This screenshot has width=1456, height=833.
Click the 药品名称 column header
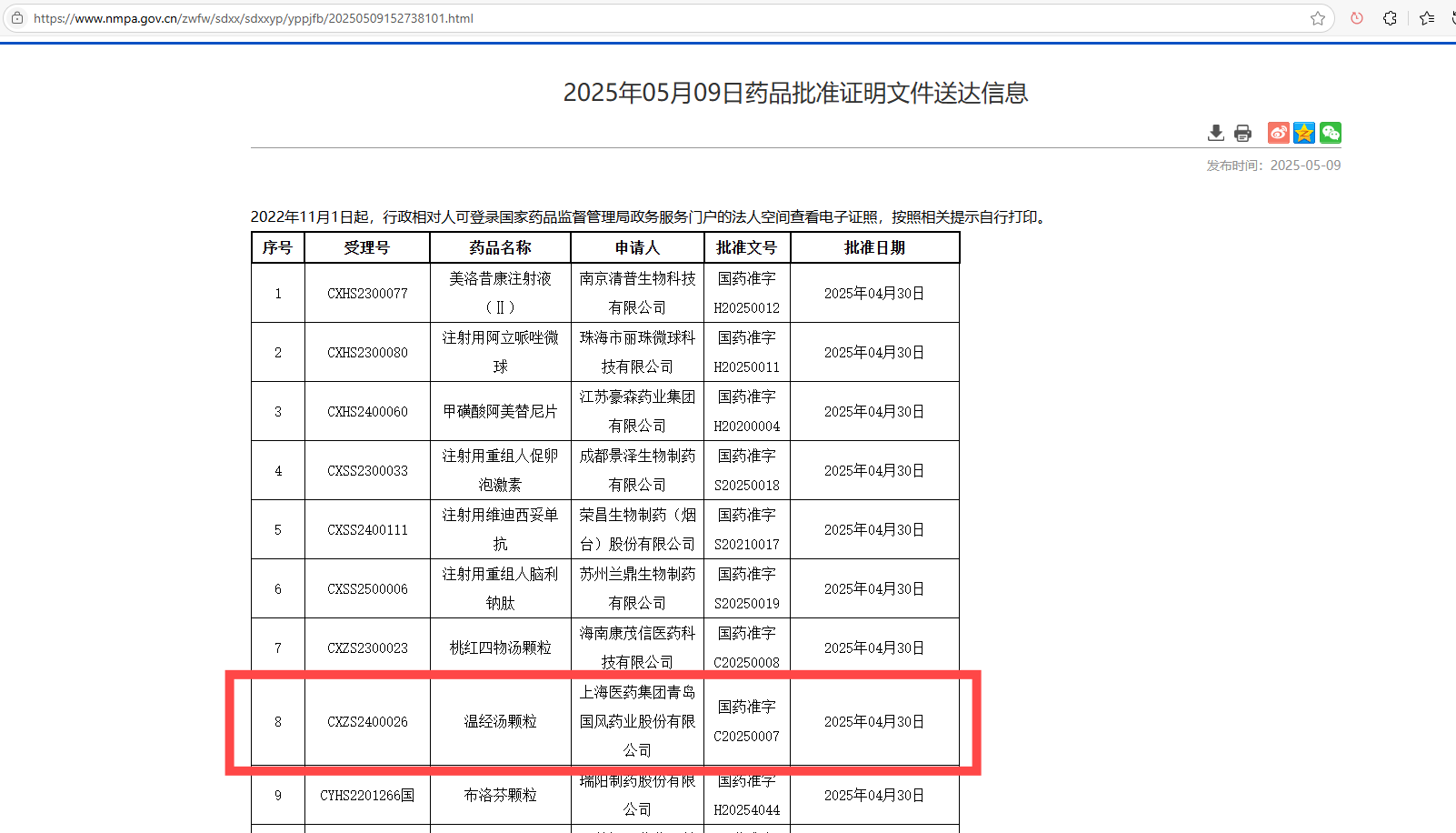coord(500,246)
